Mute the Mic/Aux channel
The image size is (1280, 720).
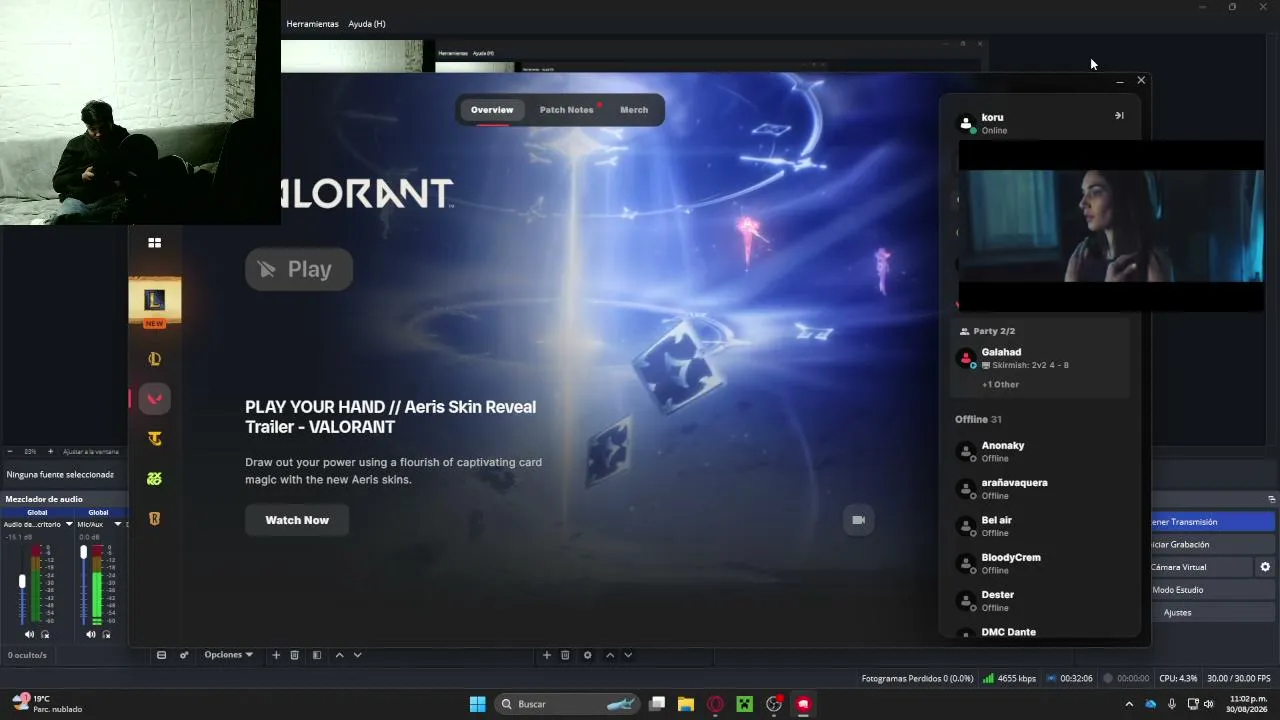pyautogui.click(x=91, y=634)
